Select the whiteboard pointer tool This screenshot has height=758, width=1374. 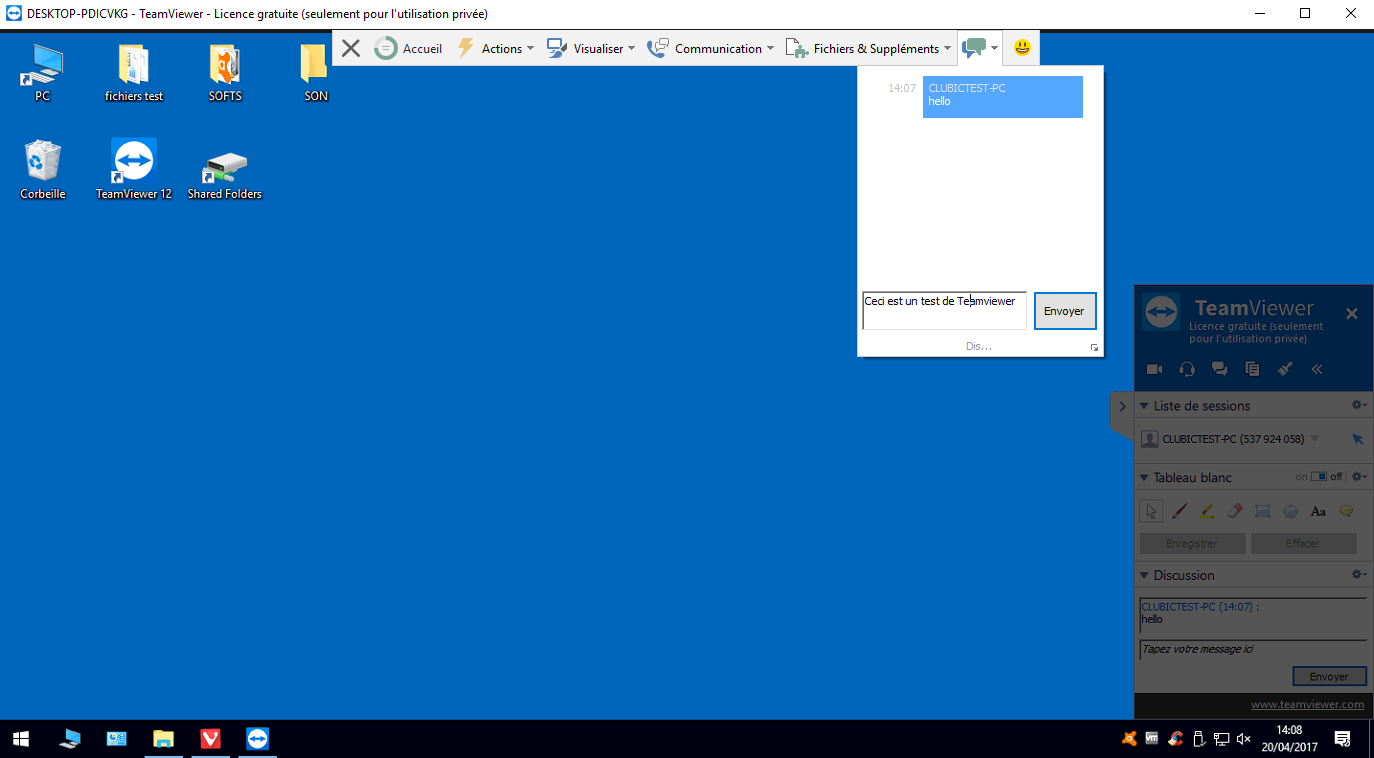coord(1151,511)
